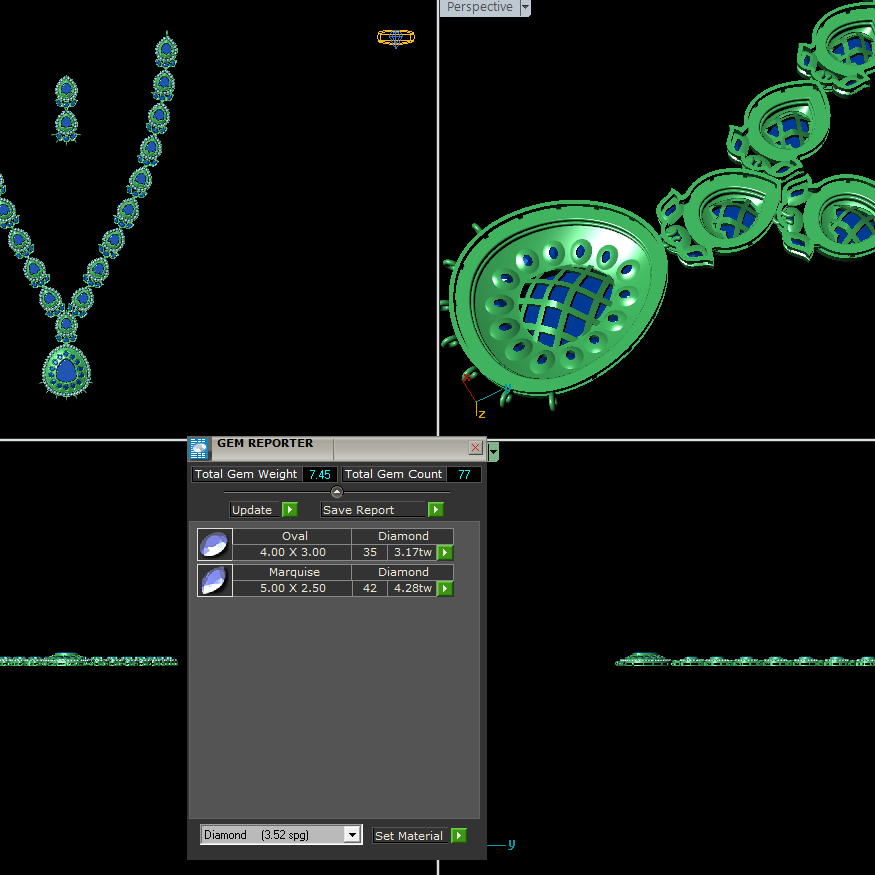Click the green arrow on the Oval 3.17tw row
The height and width of the screenshot is (875, 875).
[444, 552]
